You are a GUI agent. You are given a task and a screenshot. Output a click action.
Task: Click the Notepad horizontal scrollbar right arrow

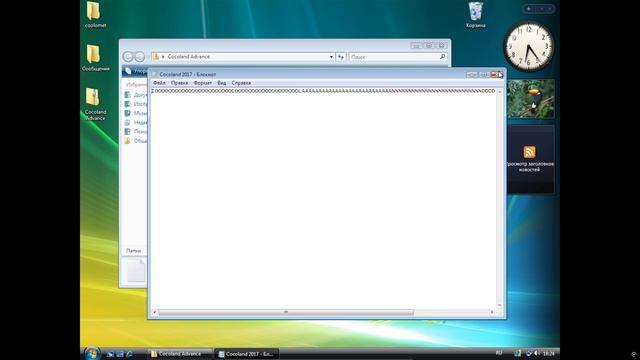click(492, 312)
